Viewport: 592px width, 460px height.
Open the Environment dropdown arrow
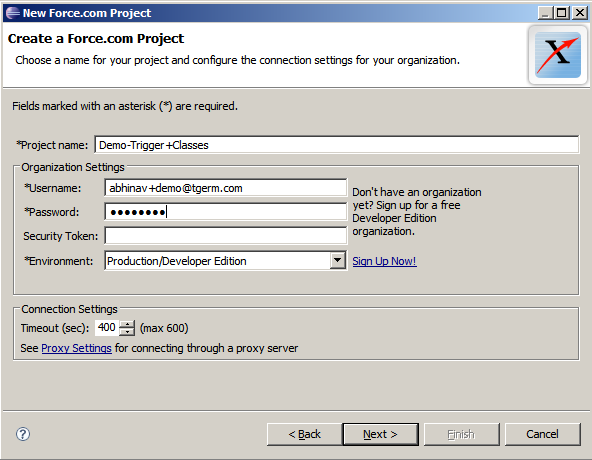[x=338, y=261]
